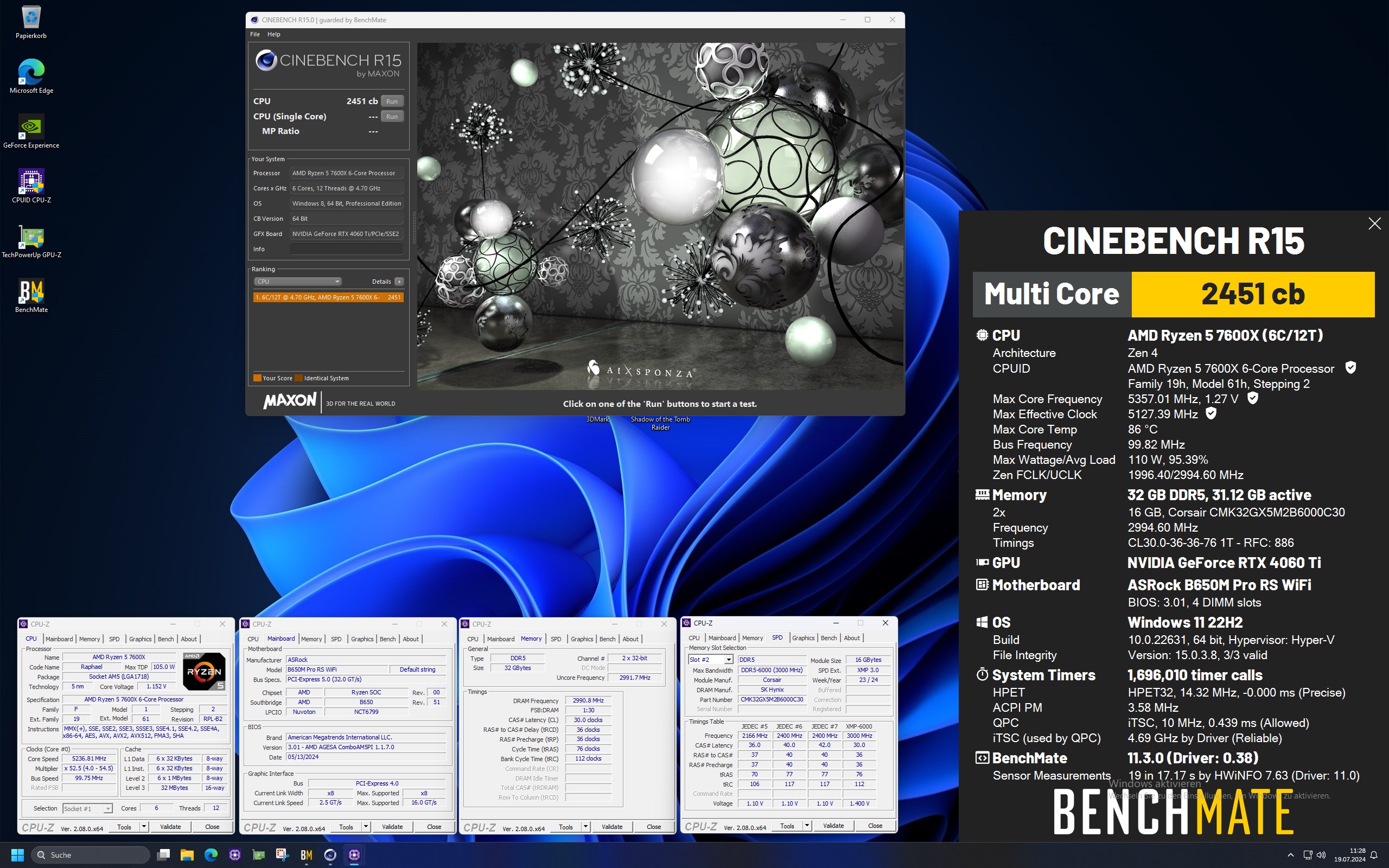
Task: Click the CPU chip icon in BenchMate panel
Action: tap(982, 335)
